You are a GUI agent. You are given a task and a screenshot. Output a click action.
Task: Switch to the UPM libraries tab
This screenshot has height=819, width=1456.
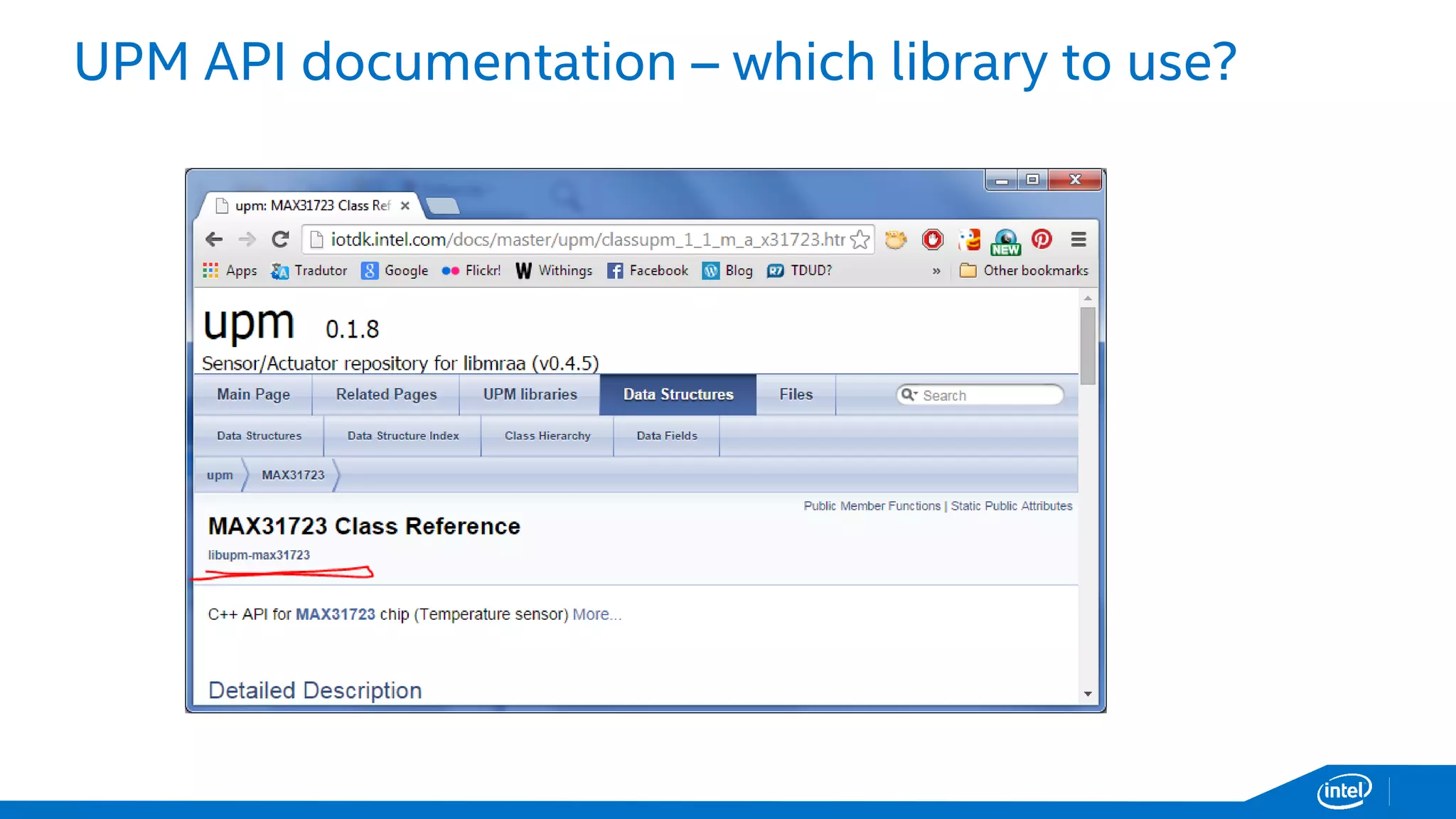[x=530, y=395]
